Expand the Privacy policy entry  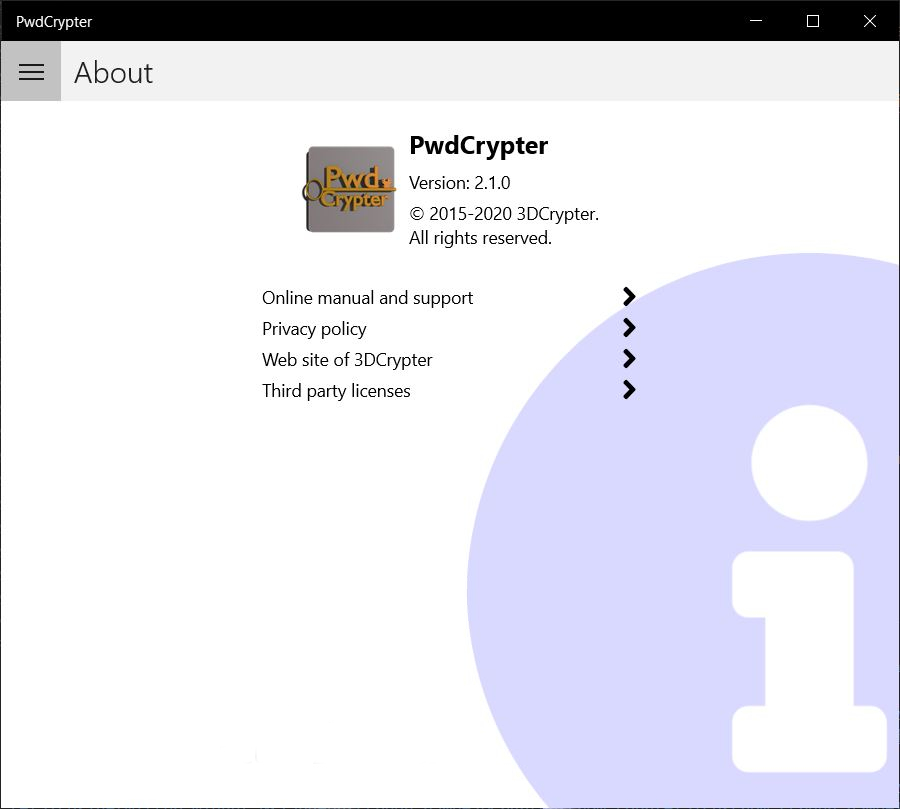pos(314,328)
